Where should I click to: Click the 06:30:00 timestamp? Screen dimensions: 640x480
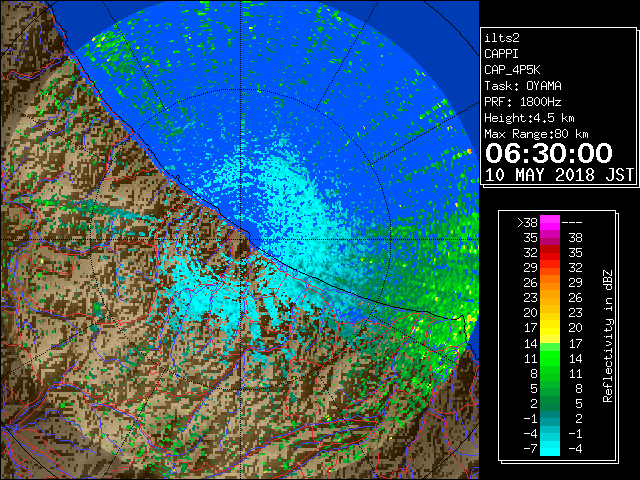[x=549, y=153]
